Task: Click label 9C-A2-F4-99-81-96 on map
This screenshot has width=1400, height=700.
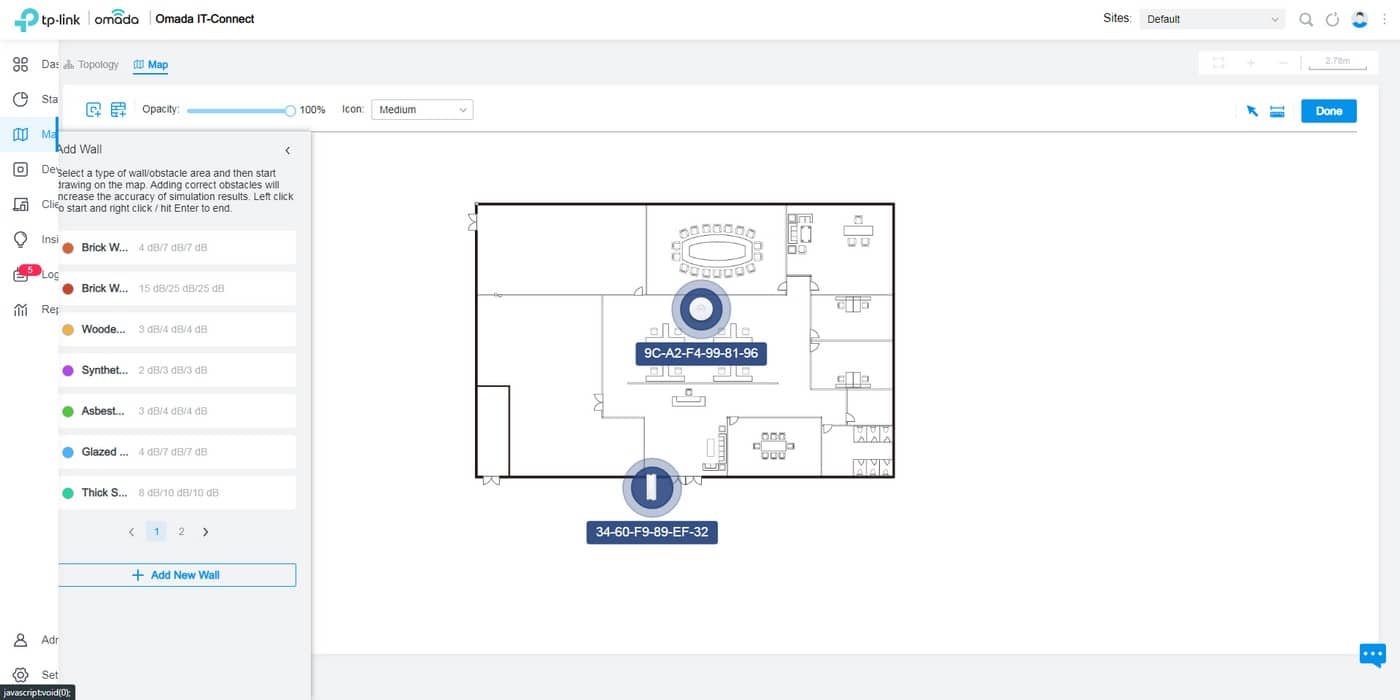Action: tap(701, 353)
